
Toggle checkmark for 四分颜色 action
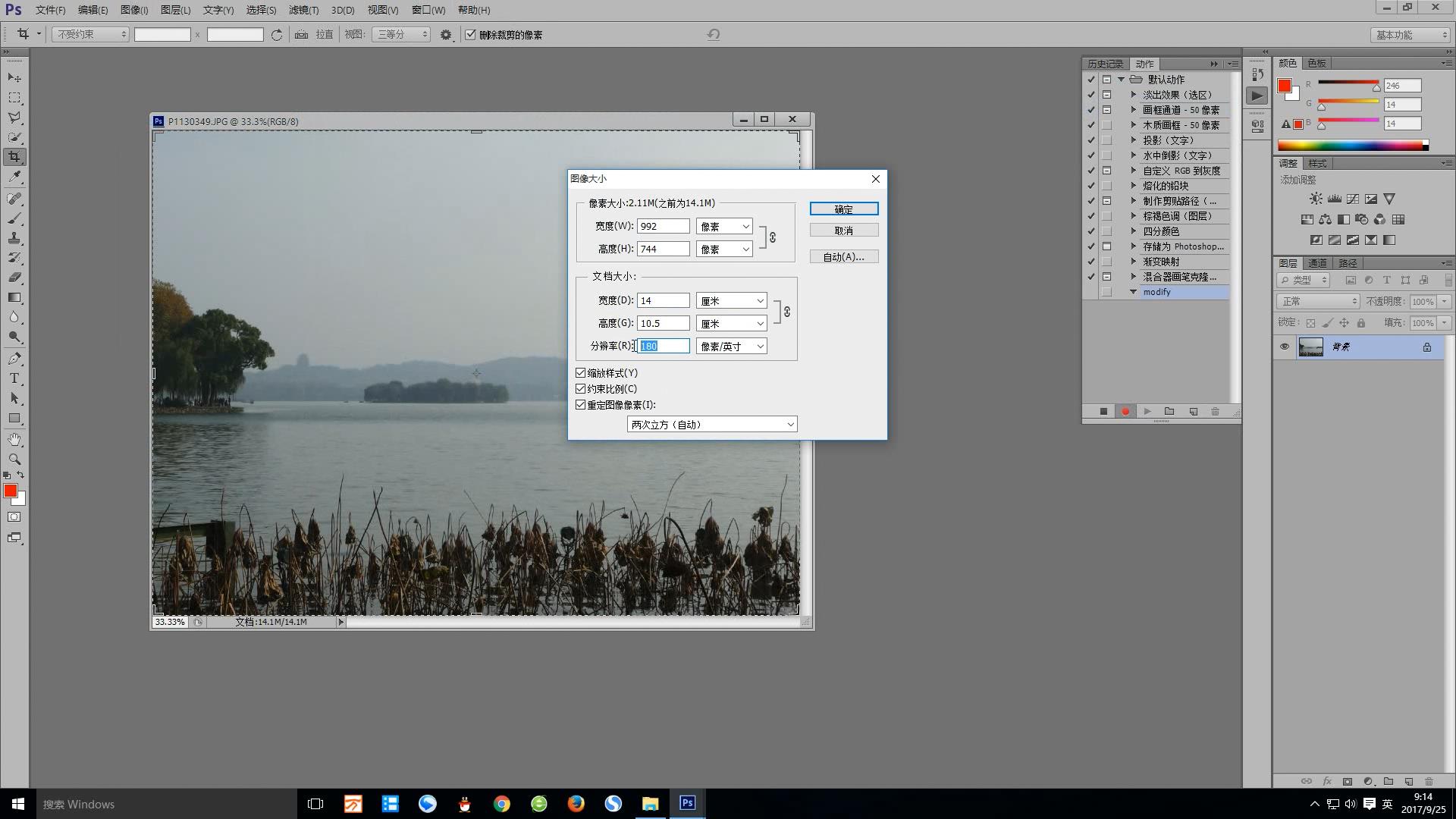pos(1091,231)
